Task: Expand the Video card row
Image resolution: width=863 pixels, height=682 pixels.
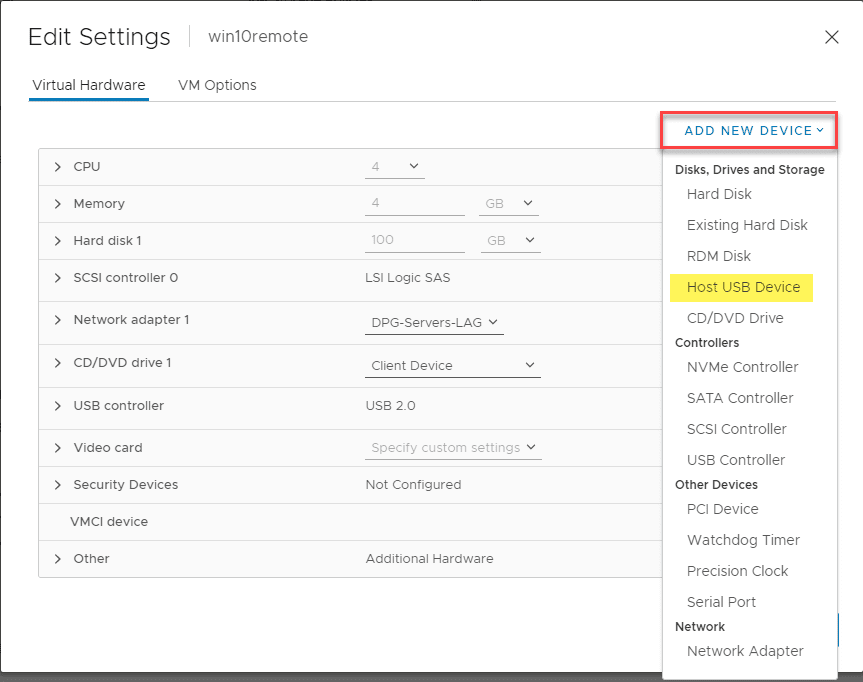Action: coord(58,448)
